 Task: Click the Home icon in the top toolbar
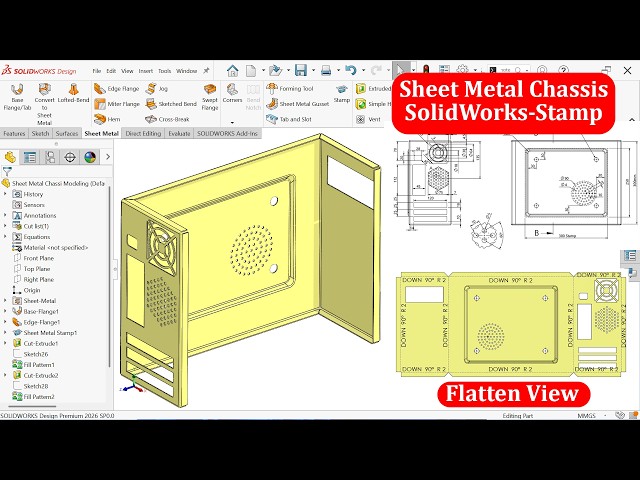pos(233,71)
